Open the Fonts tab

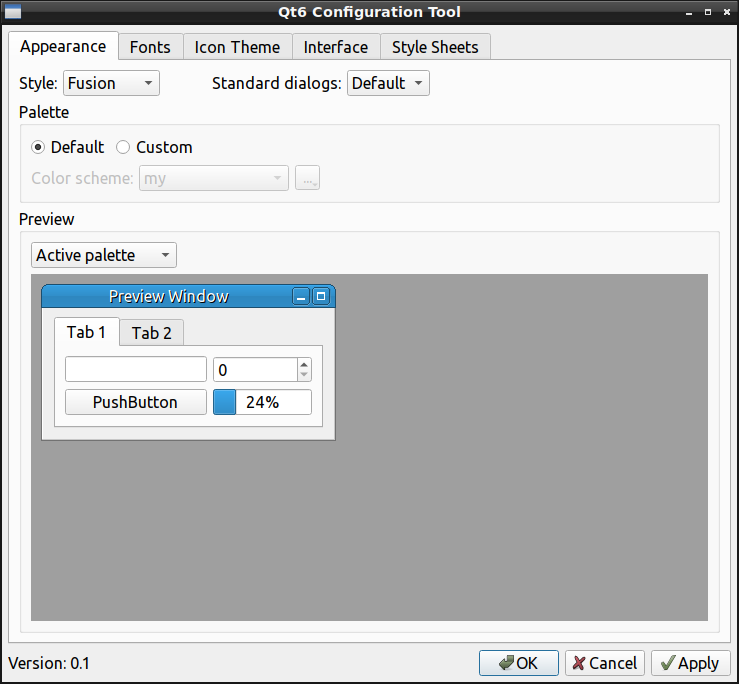pos(150,47)
